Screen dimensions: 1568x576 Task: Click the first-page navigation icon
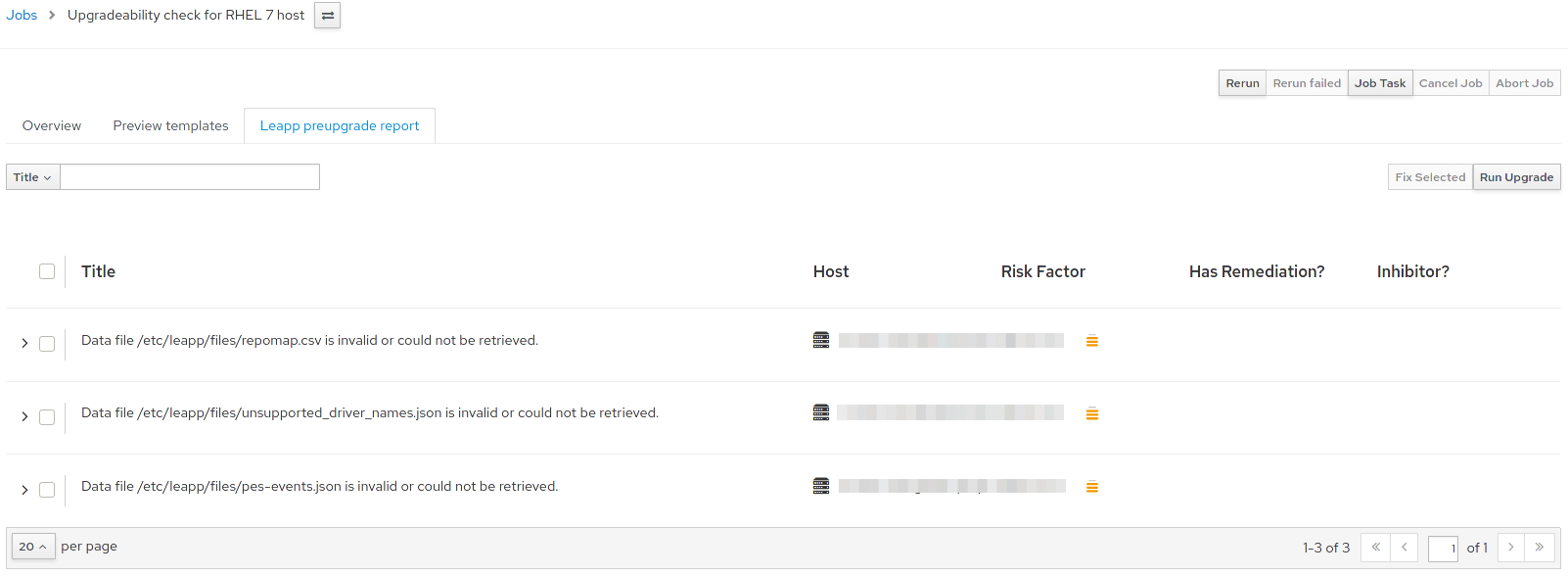click(x=1374, y=547)
